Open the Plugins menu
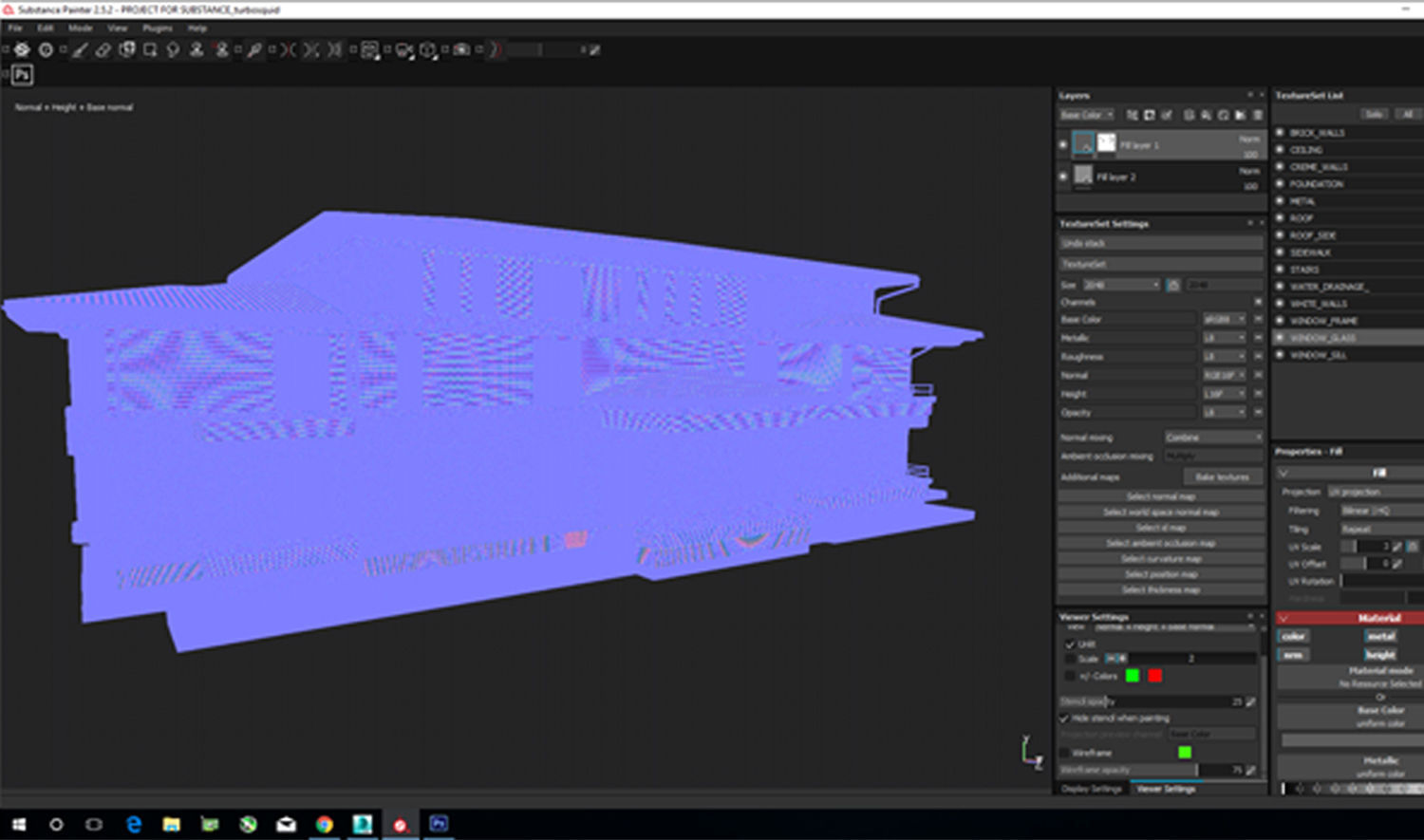Image resolution: width=1424 pixels, height=840 pixels. coord(158,28)
